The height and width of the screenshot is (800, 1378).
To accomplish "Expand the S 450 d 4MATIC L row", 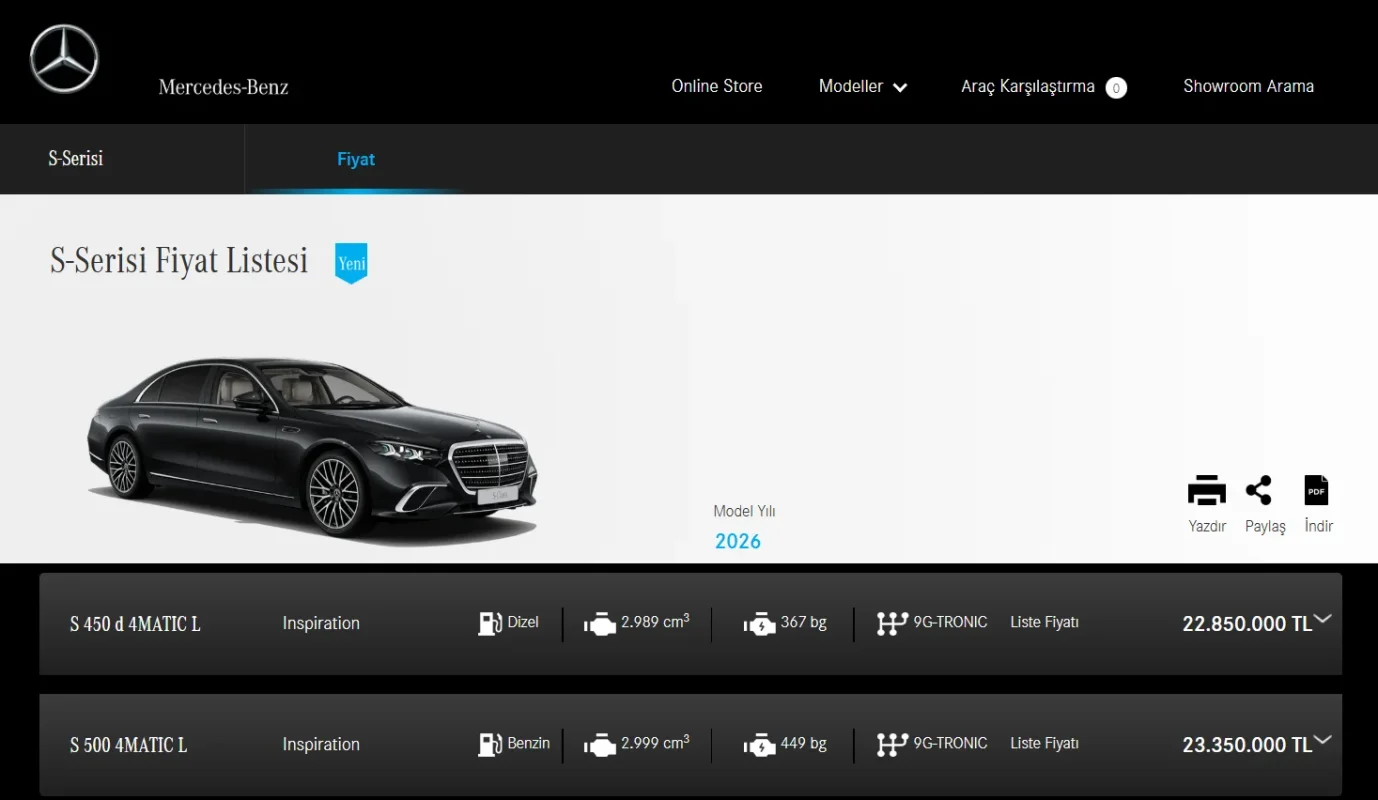I will click(1323, 619).
